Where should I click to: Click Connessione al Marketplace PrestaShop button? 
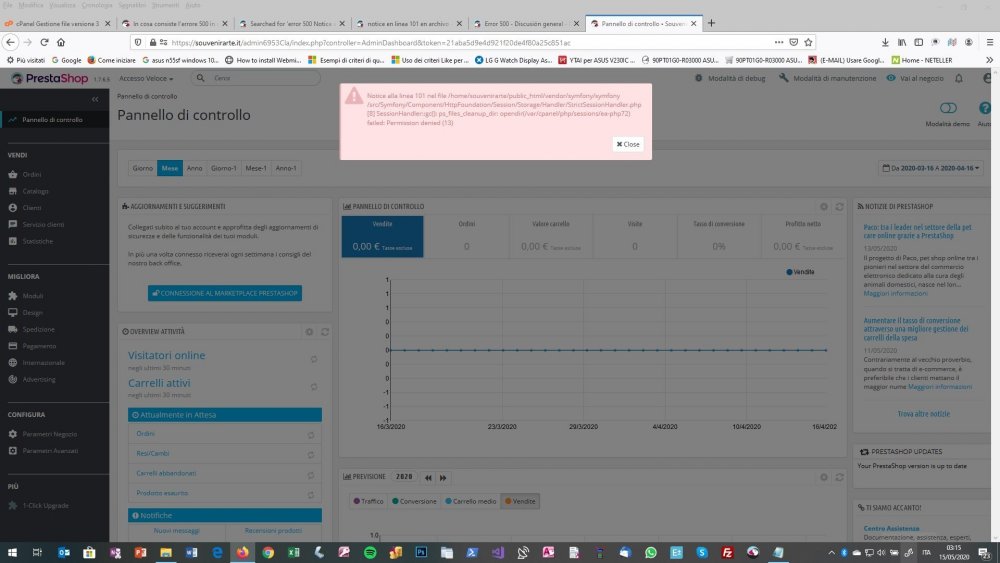pos(224,293)
